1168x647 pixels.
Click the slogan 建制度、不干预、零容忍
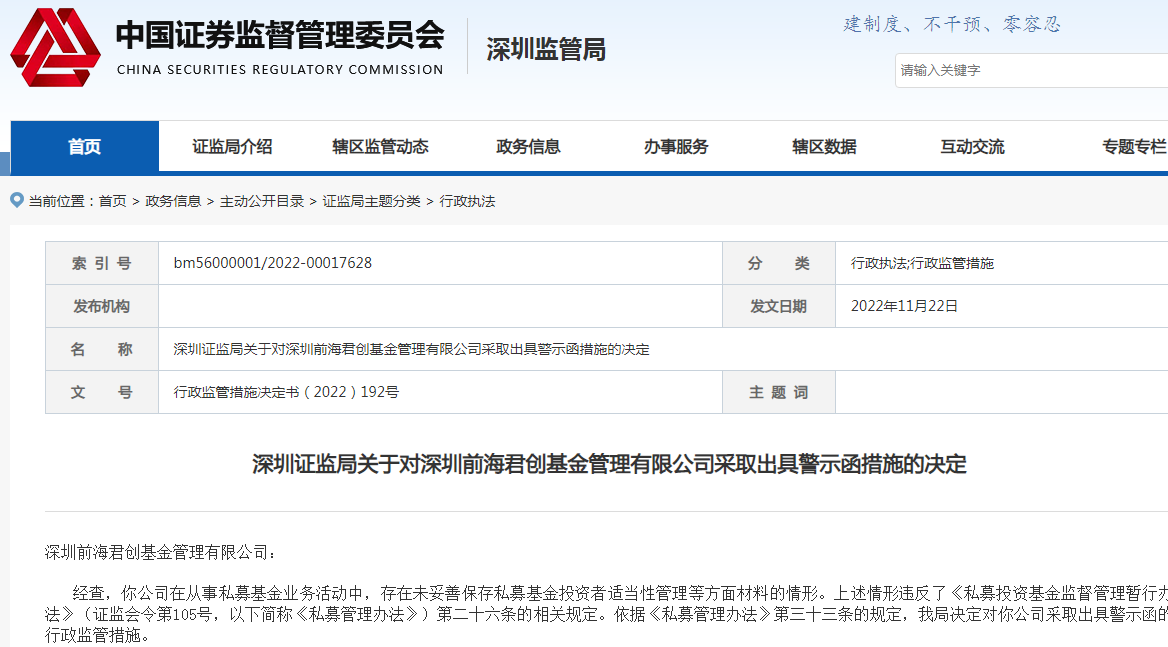click(952, 25)
